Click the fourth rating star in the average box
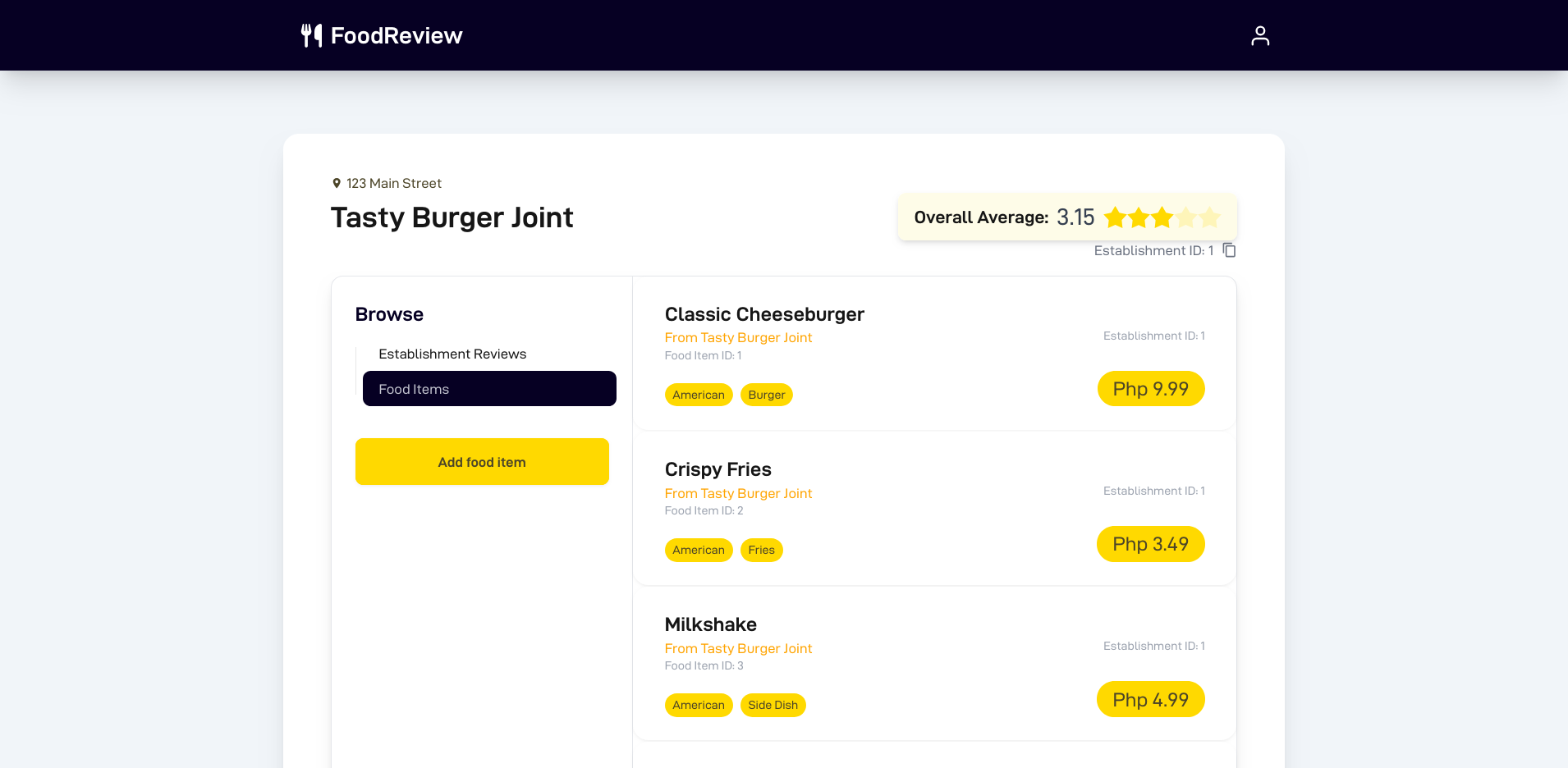 tap(1185, 217)
